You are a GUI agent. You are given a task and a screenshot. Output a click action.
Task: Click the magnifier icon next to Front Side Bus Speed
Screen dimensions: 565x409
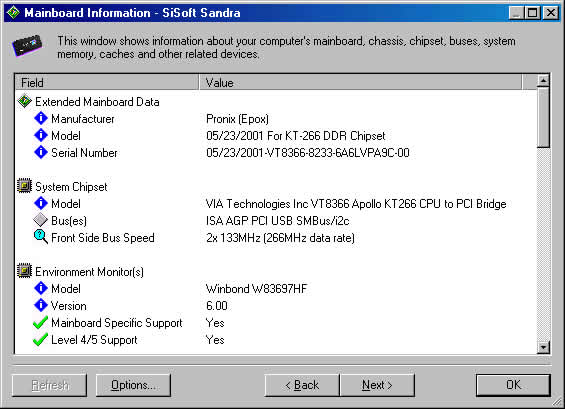point(41,237)
